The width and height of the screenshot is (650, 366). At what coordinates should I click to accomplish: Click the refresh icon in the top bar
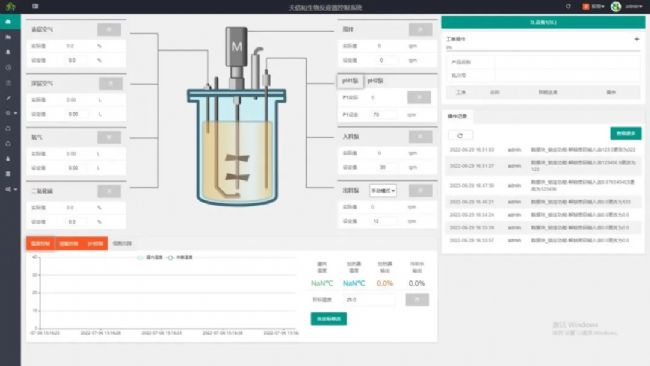[568, 6]
